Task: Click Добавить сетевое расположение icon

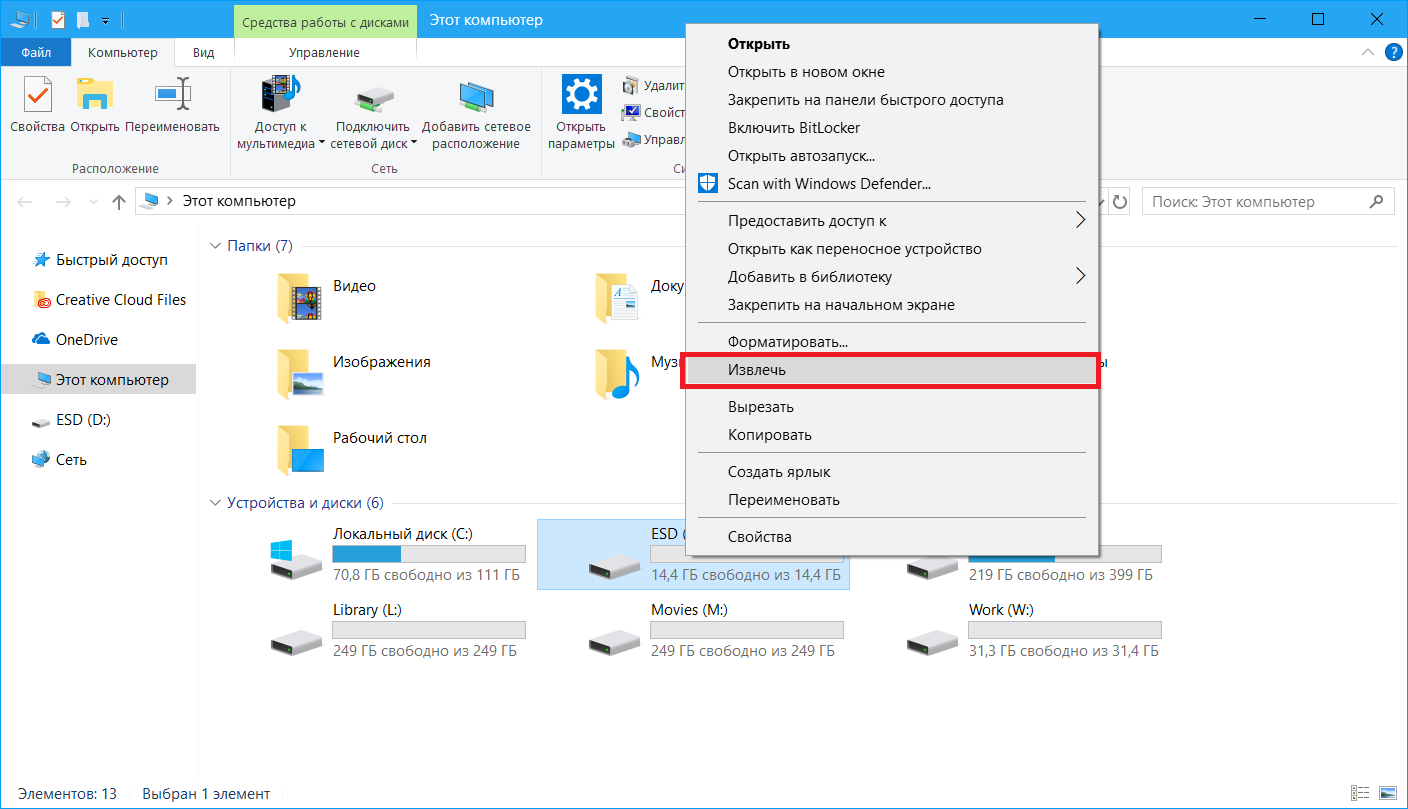Action: click(476, 96)
